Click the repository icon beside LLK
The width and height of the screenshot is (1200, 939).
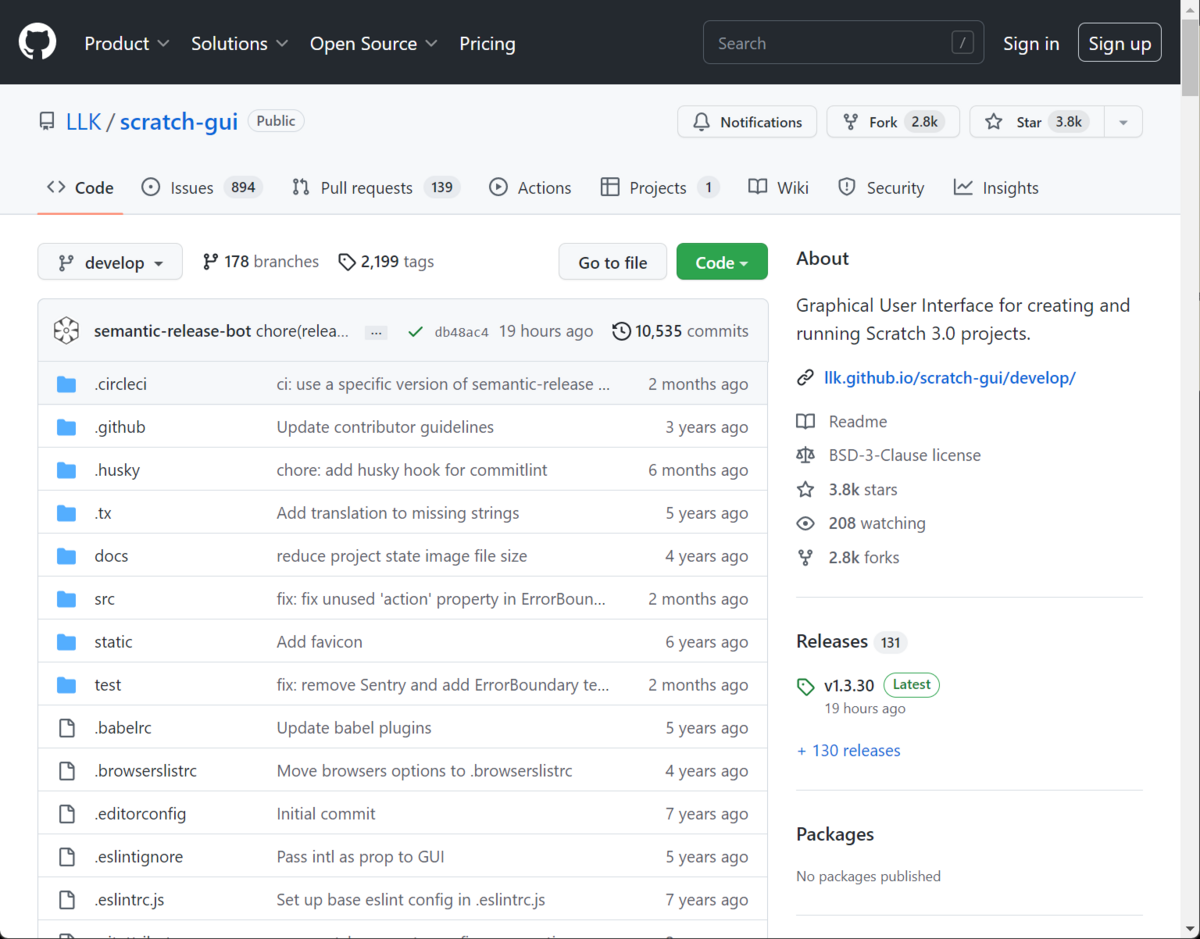(x=47, y=122)
